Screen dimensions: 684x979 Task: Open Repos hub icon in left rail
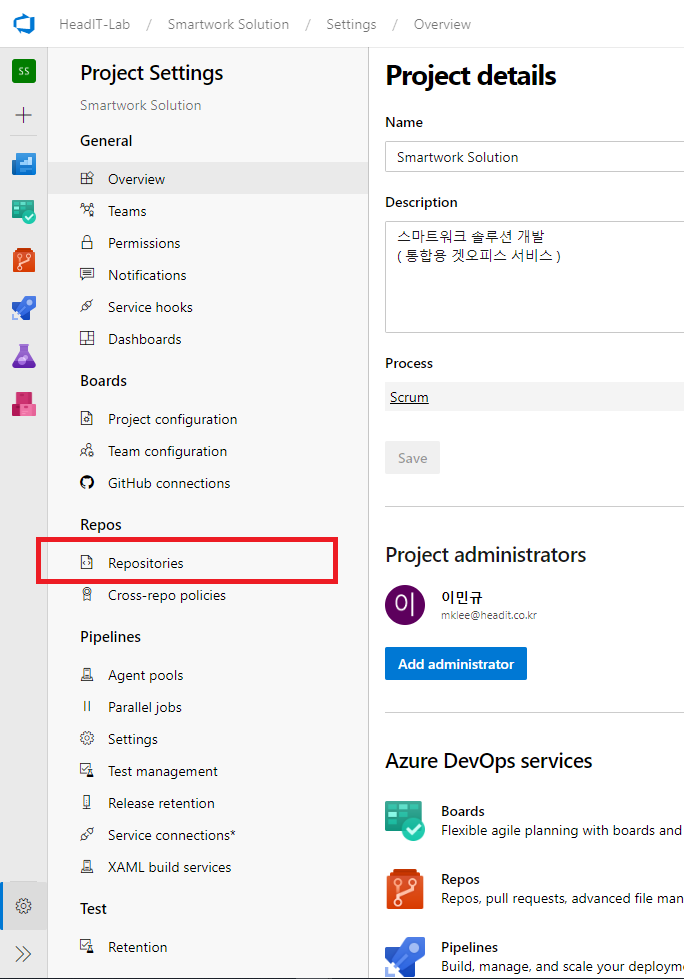pos(24,260)
